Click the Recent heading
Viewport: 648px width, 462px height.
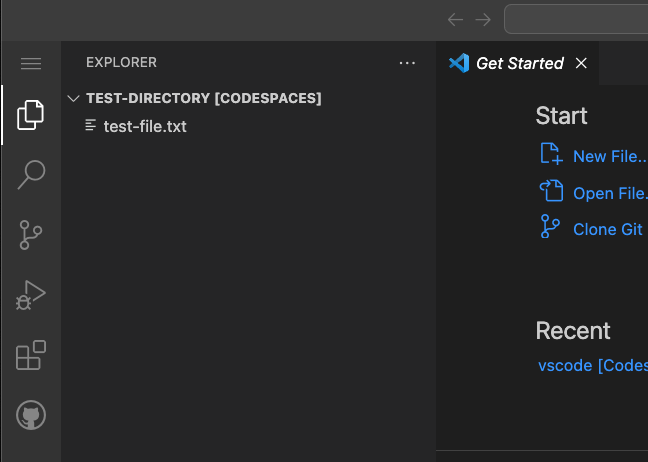(573, 331)
